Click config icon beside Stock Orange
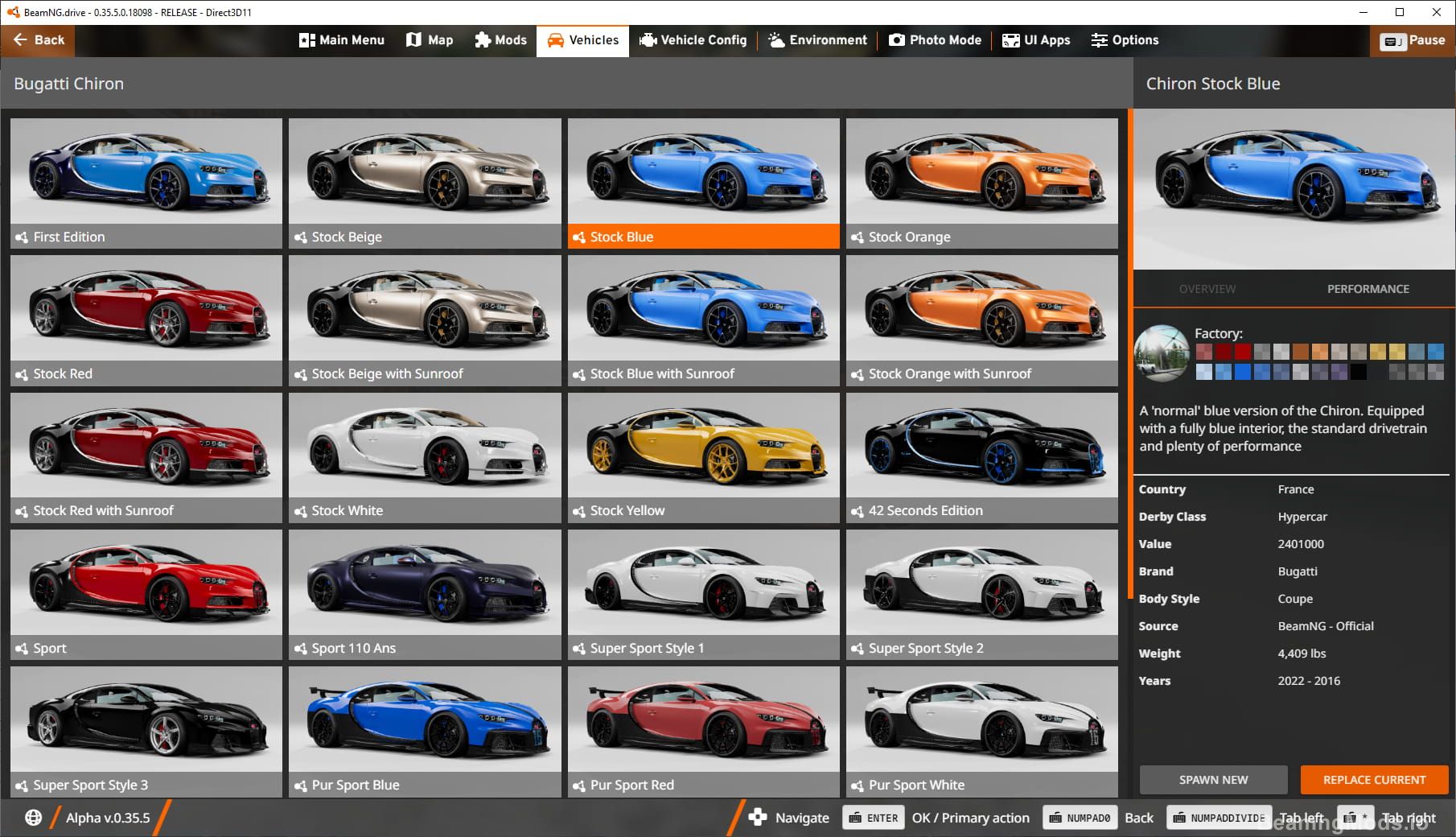This screenshot has width=1456, height=837. coord(858,237)
